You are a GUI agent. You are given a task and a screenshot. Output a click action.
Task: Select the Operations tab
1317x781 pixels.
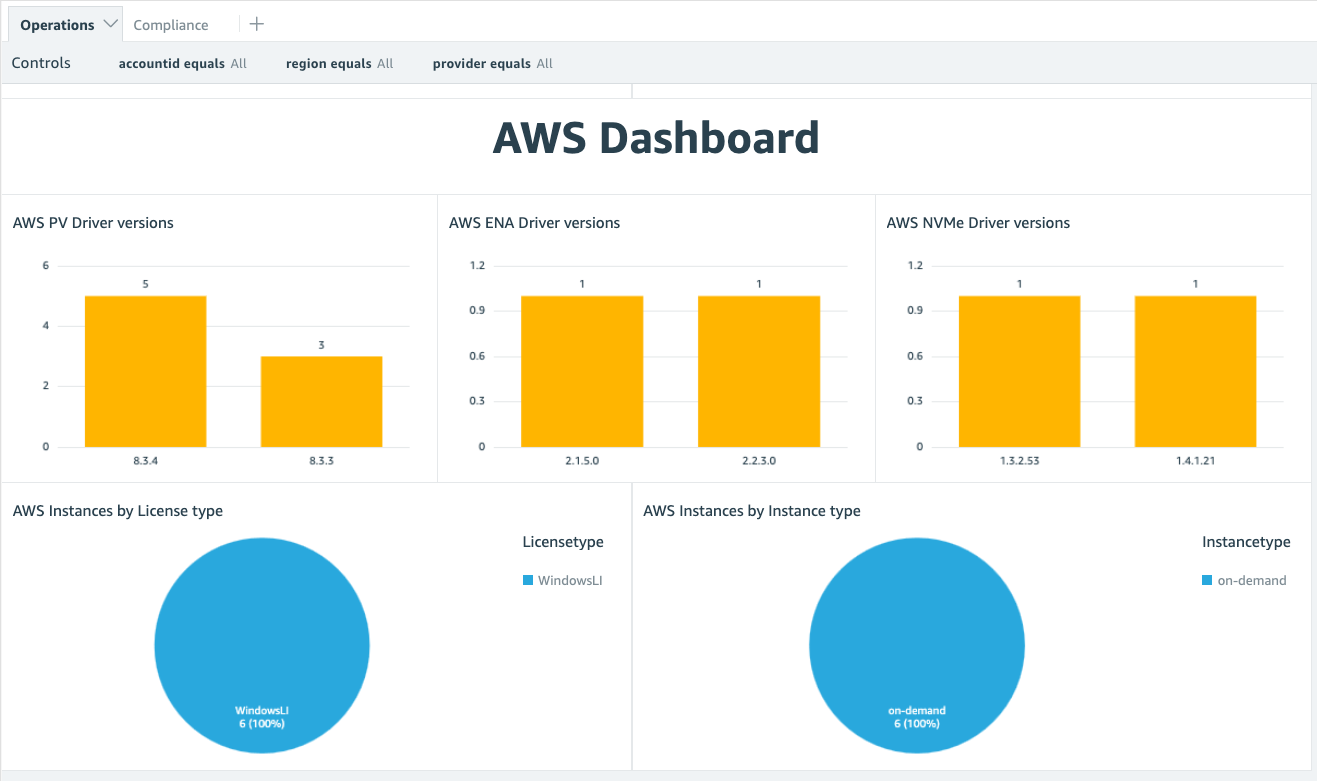pyautogui.click(x=57, y=25)
